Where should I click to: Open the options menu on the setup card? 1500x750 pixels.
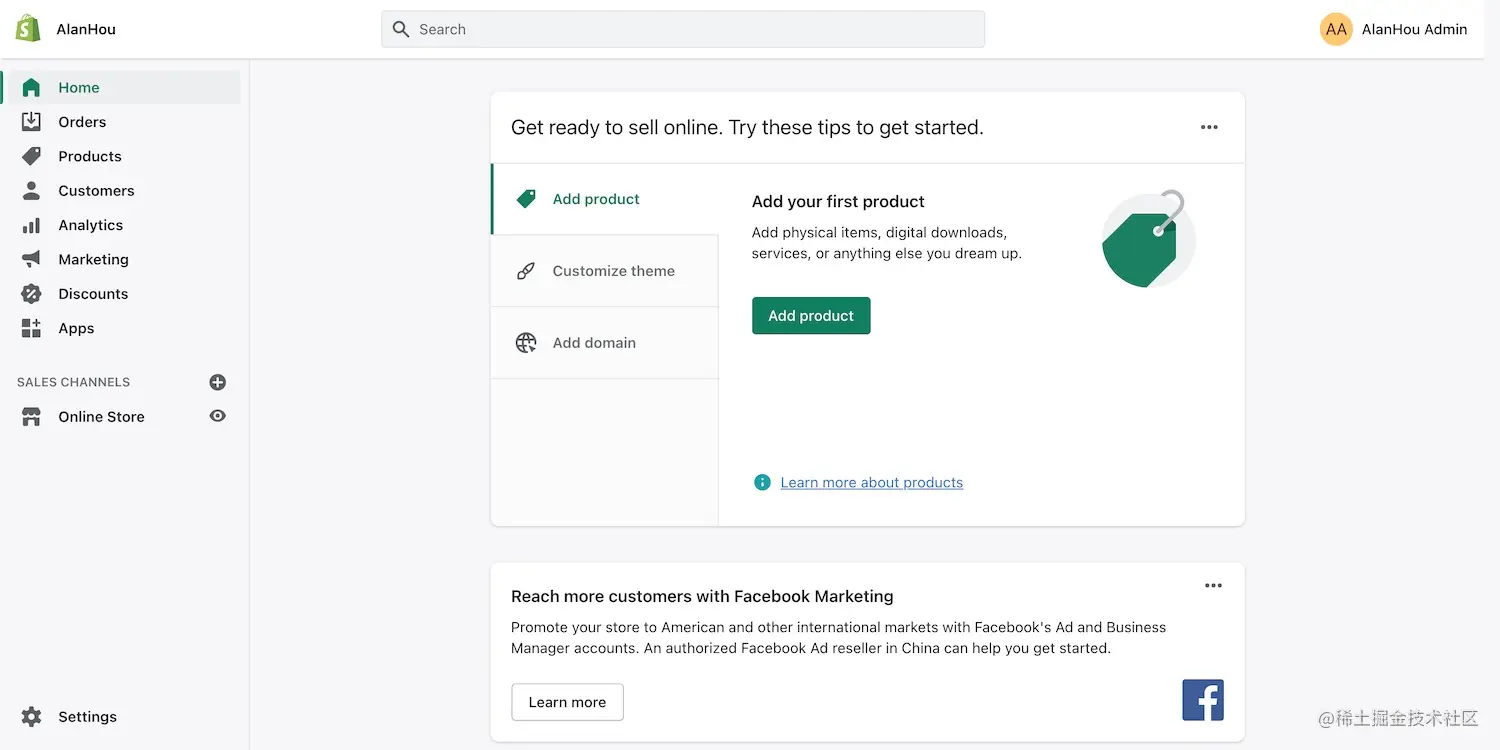pyautogui.click(x=1209, y=127)
